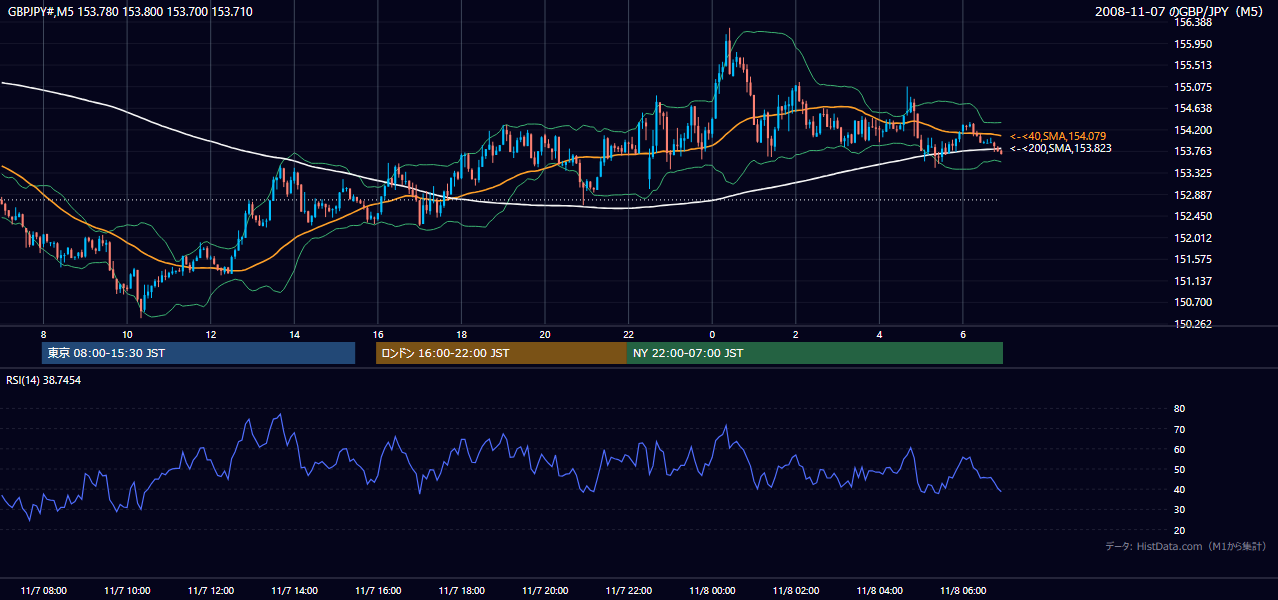The image size is (1278, 600).
Task: Select the London 16:00-22:00 JST session bar
Action: click(x=501, y=353)
